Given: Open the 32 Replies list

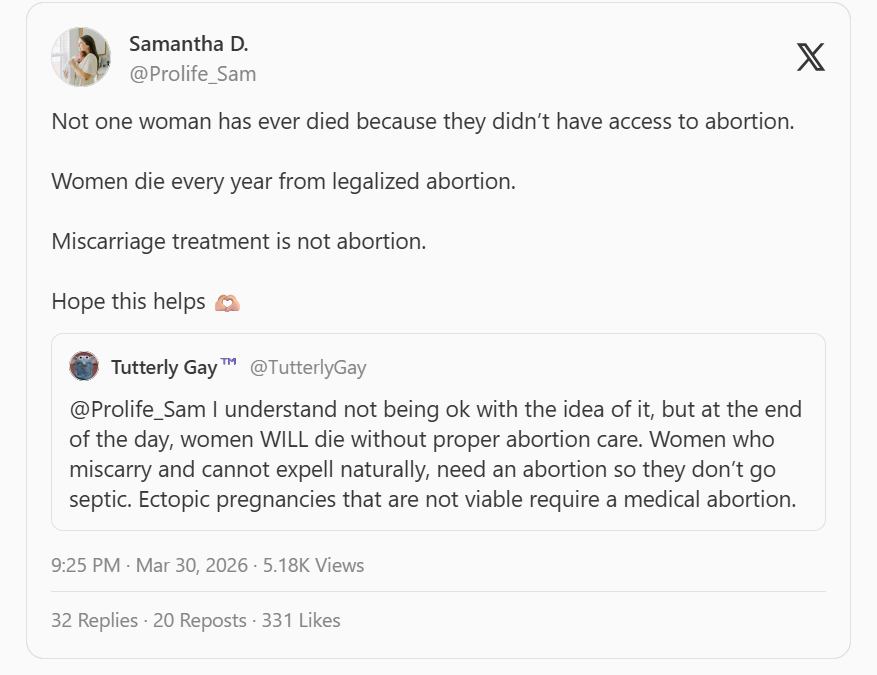Looking at the screenshot, I should 94,620.
